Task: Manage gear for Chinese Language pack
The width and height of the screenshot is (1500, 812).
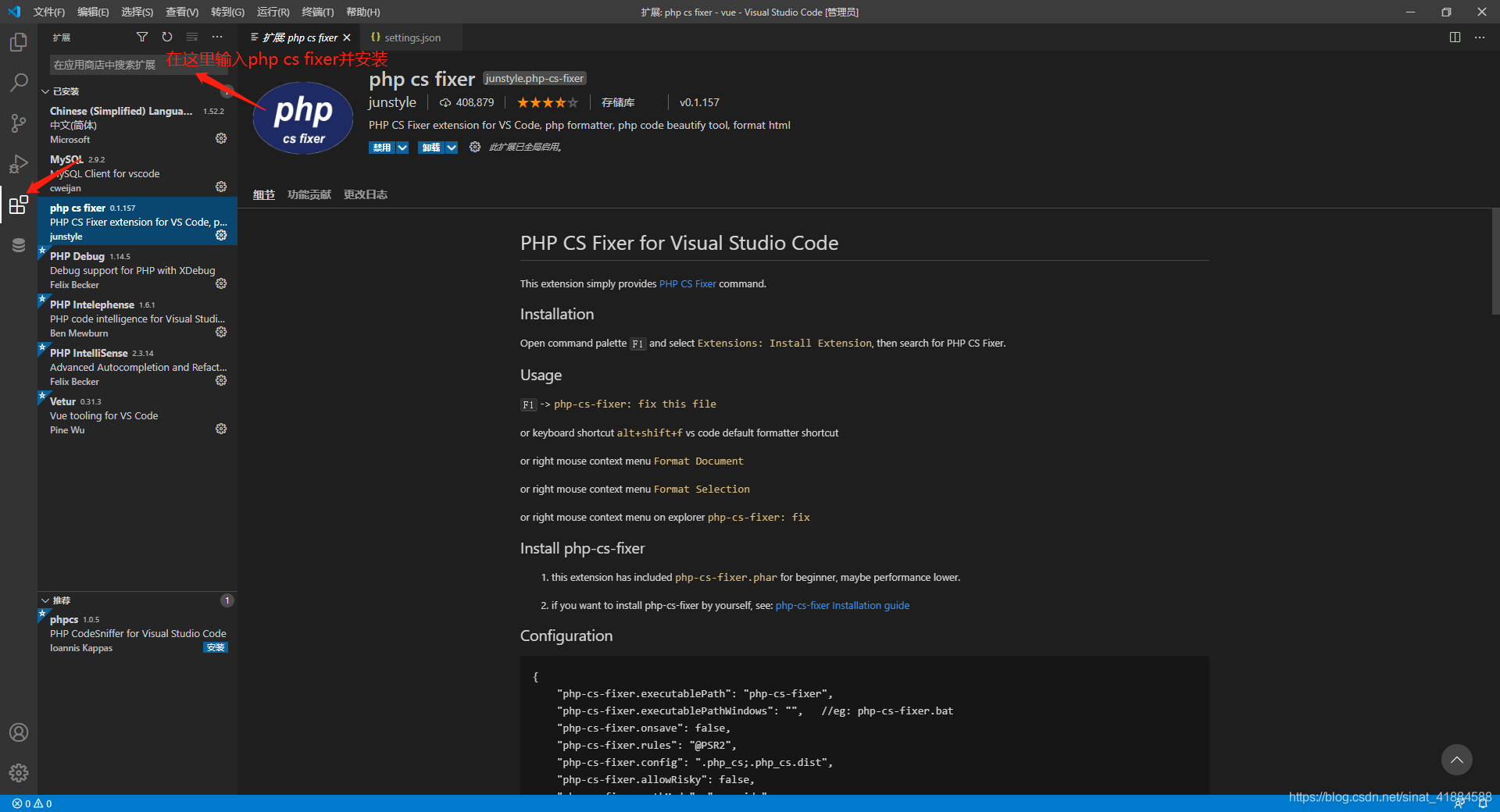Action: pyautogui.click(x=221, y=138)
